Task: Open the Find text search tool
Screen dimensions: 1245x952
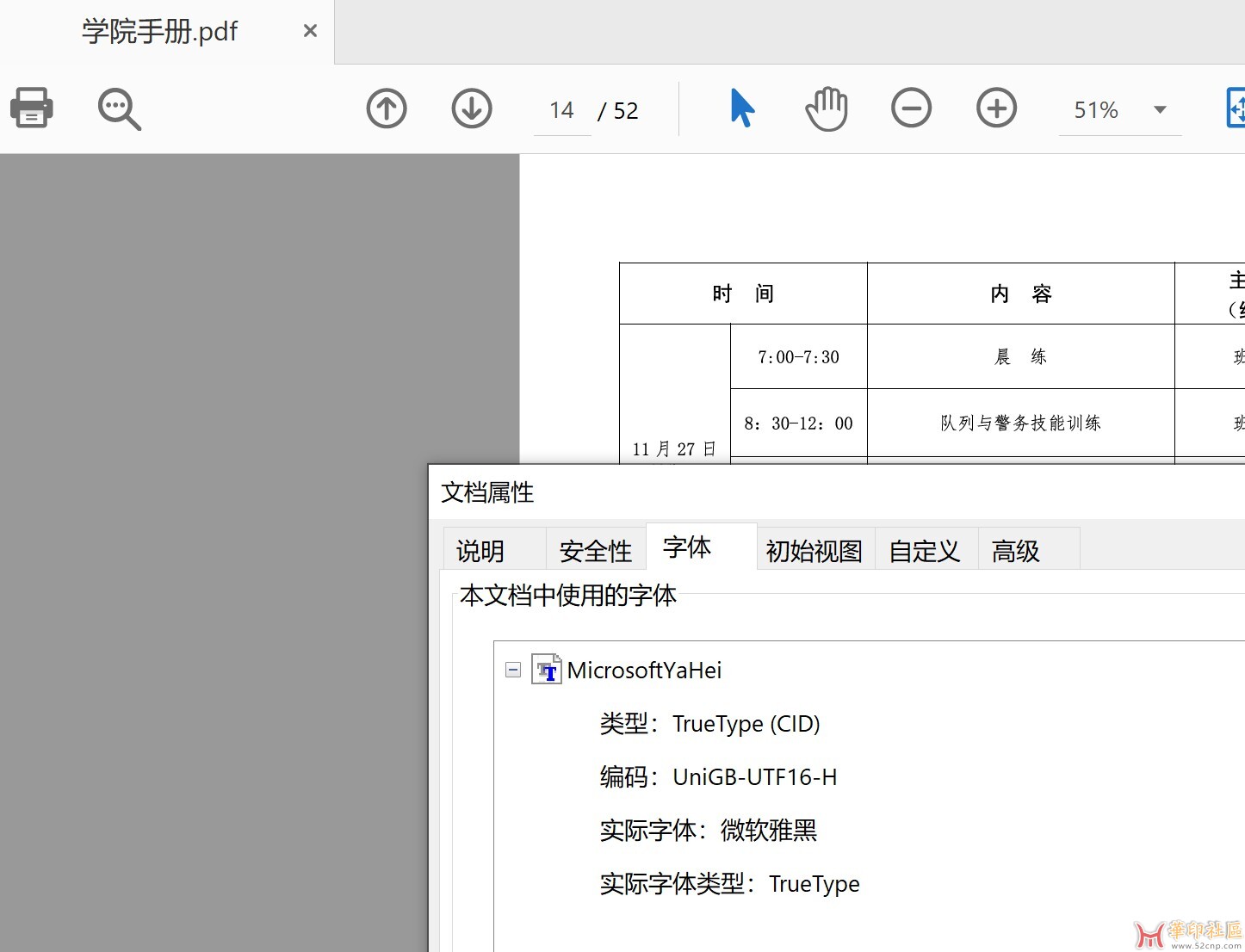Action: click(x=119, y=109)
